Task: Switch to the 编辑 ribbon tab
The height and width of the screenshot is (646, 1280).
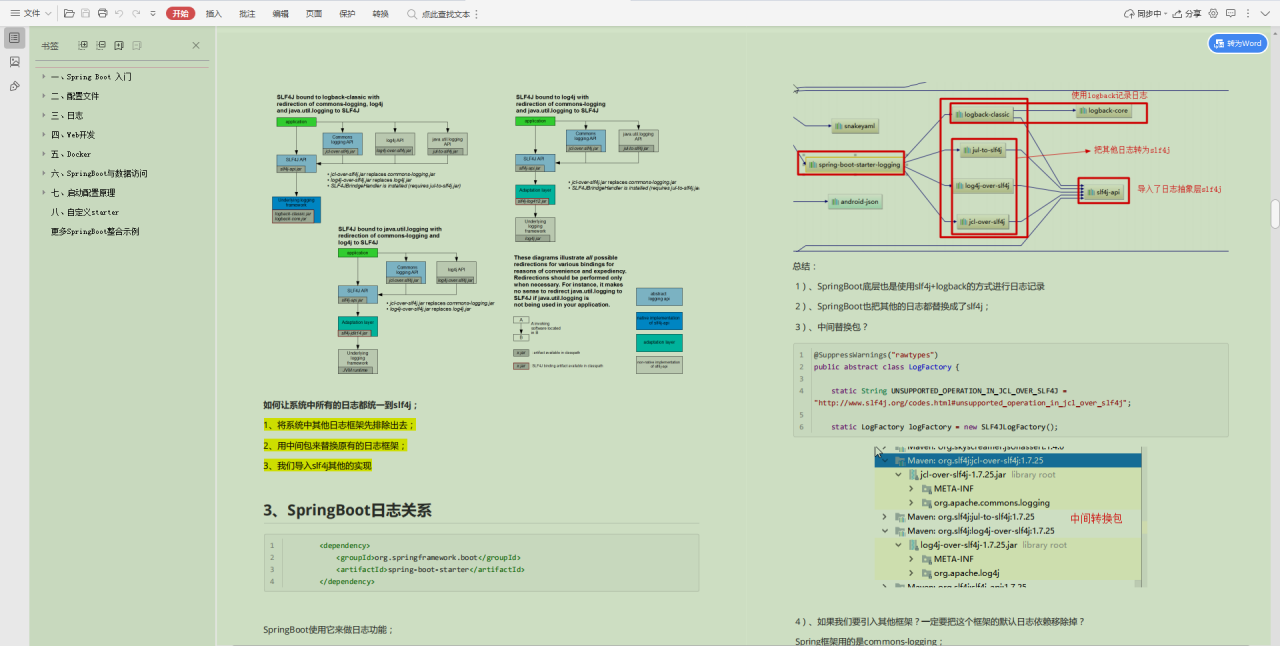Action: point(281,14)
